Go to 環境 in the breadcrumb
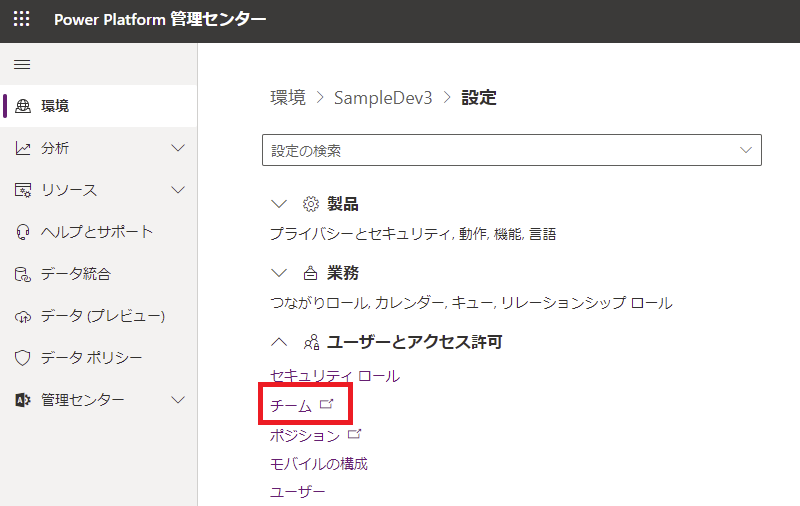 tap(288, 97)
